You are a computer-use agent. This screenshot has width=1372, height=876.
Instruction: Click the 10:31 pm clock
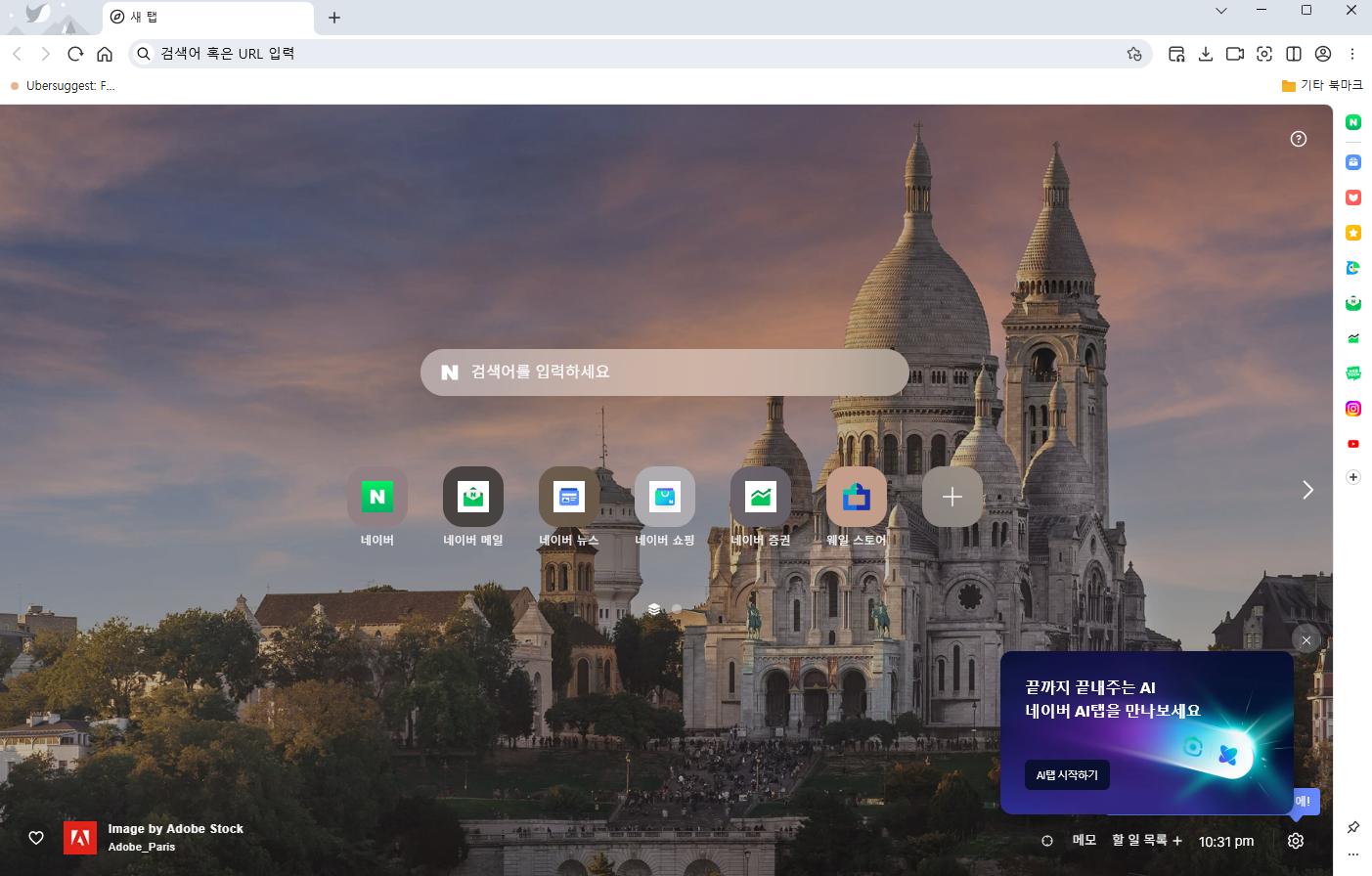tap(1226, 841)
